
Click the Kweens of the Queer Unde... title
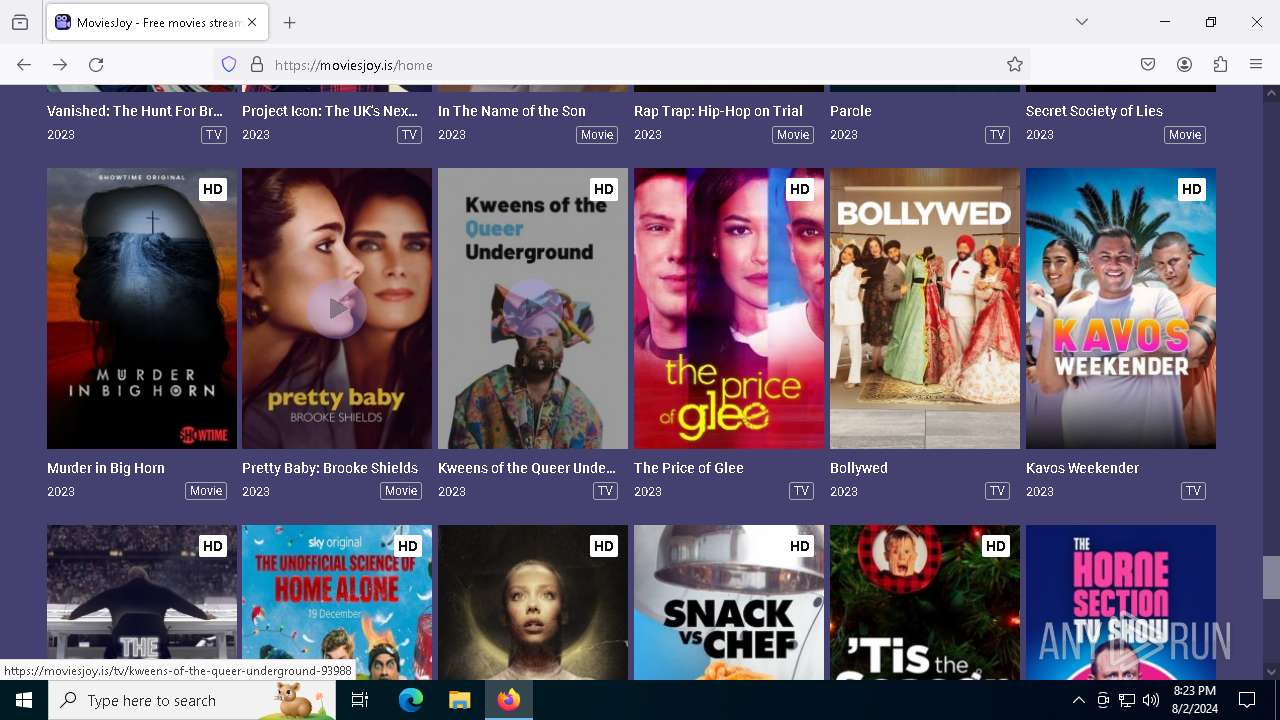(527, 468)
